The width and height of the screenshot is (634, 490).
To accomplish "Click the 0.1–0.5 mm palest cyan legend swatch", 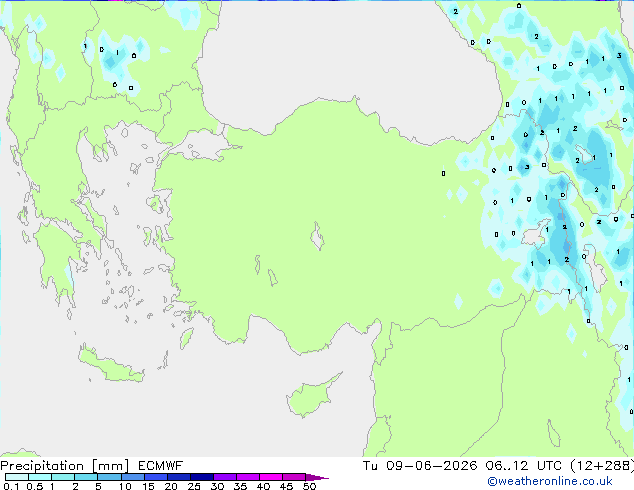I will click(x=17, y=477).
